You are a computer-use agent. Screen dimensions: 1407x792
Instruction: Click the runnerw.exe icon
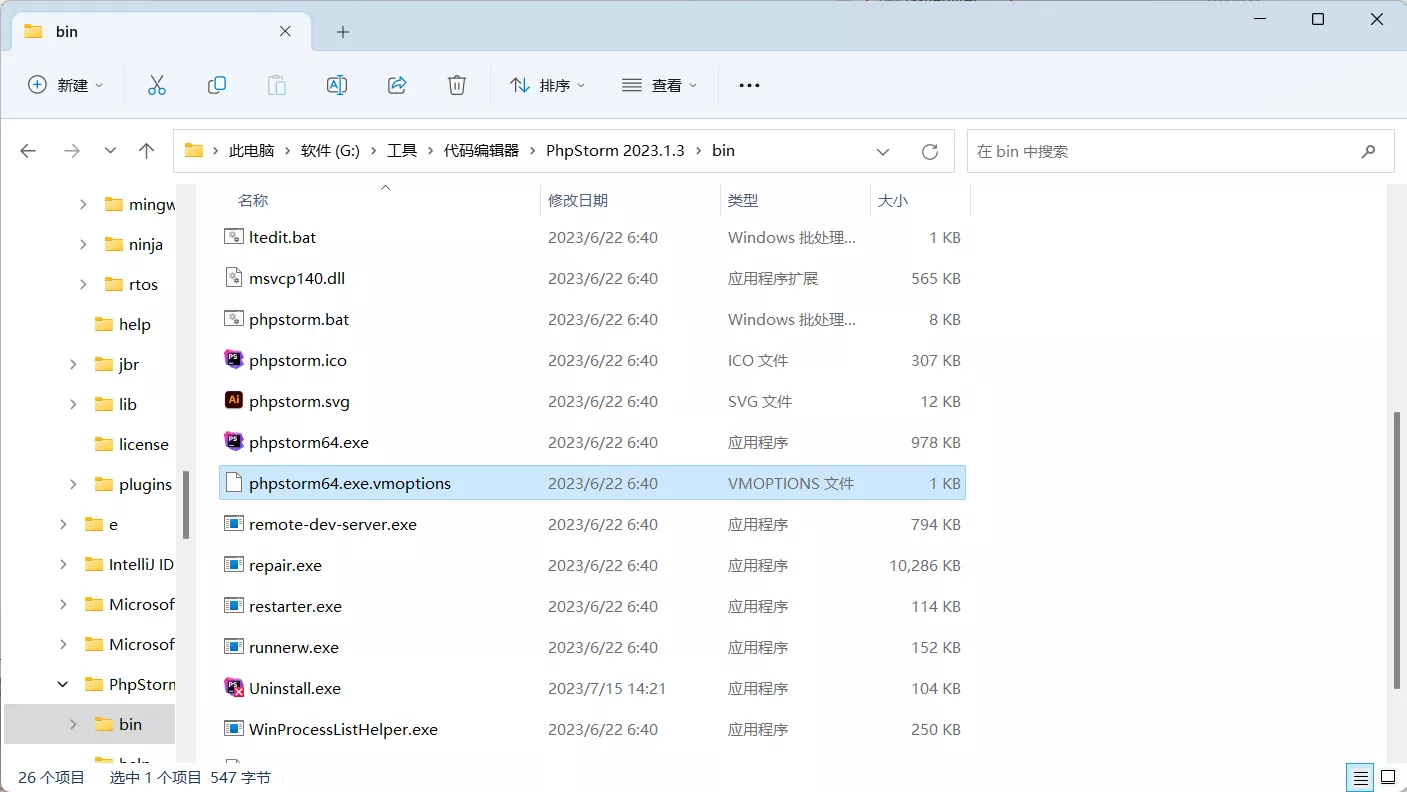(234, 647)
